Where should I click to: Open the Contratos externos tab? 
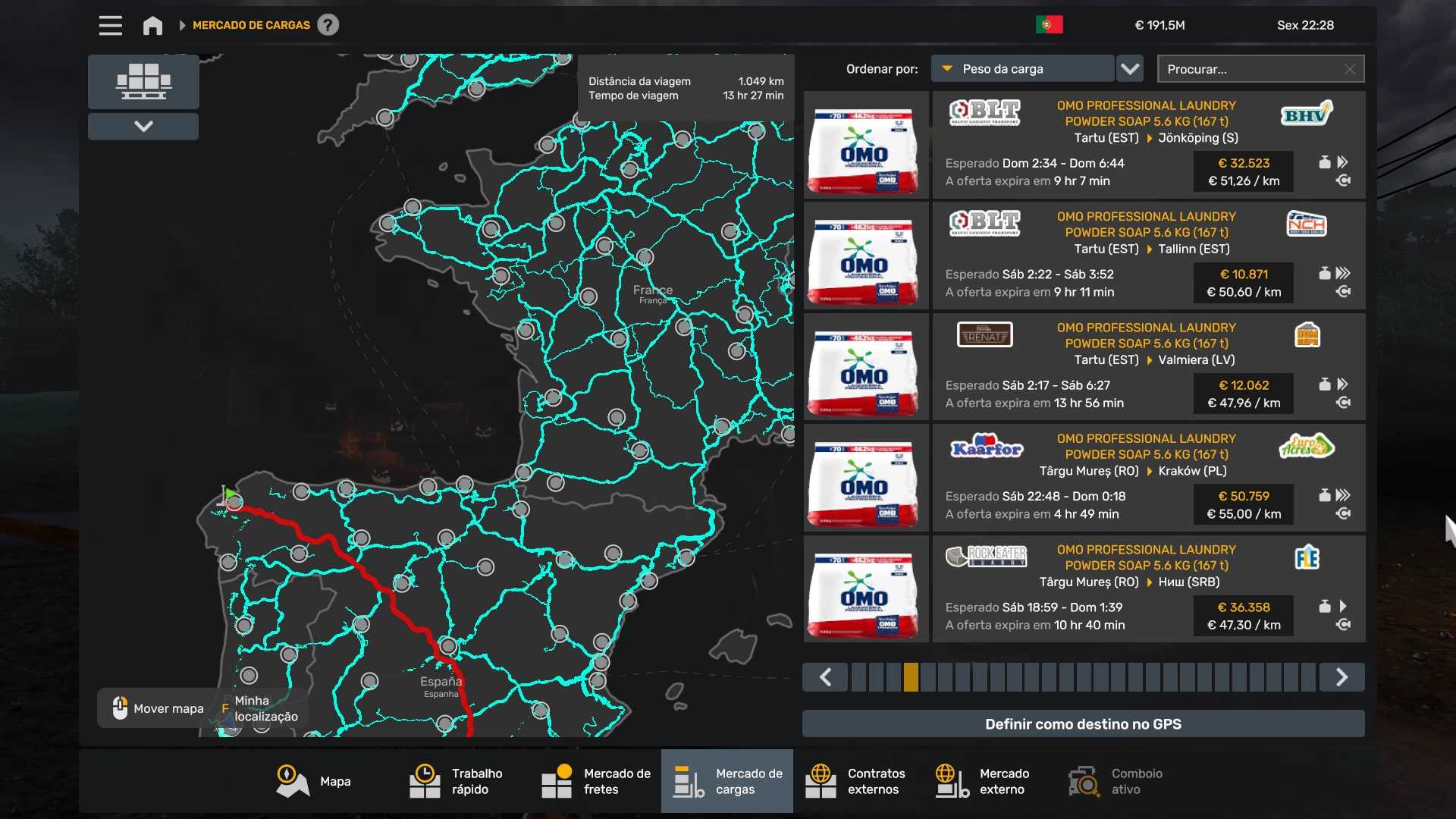point(858,781)
